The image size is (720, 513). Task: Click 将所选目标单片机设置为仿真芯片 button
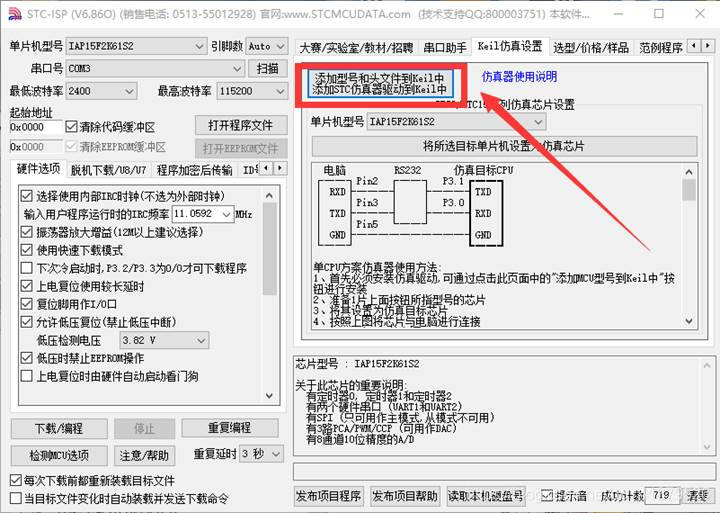pyautogui.click(x=504, y=146)
